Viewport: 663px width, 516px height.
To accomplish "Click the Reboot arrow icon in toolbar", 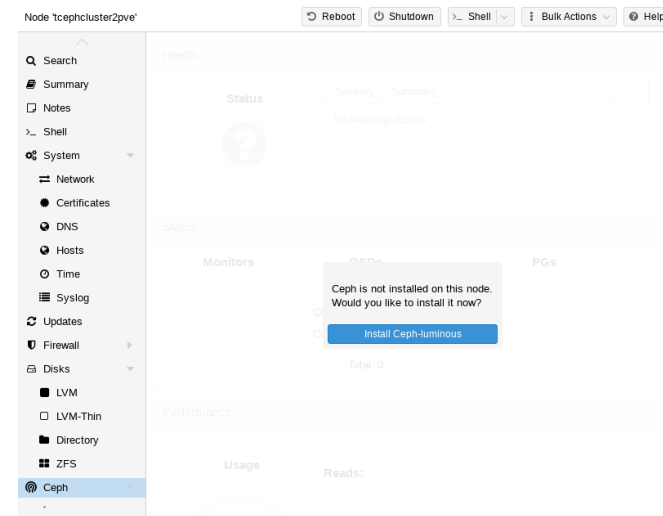I will [312, 16].
